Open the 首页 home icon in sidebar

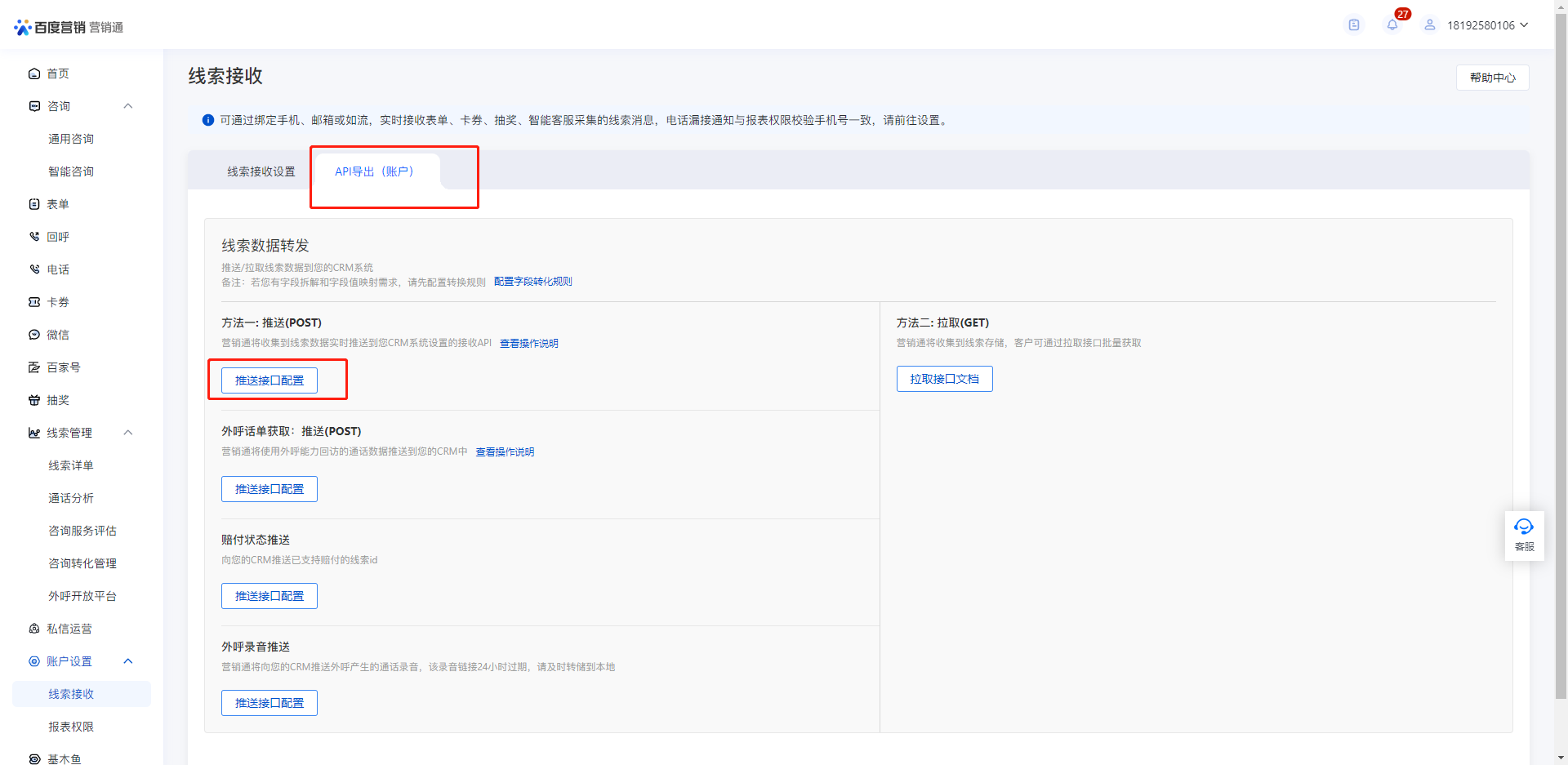[33, 73]
